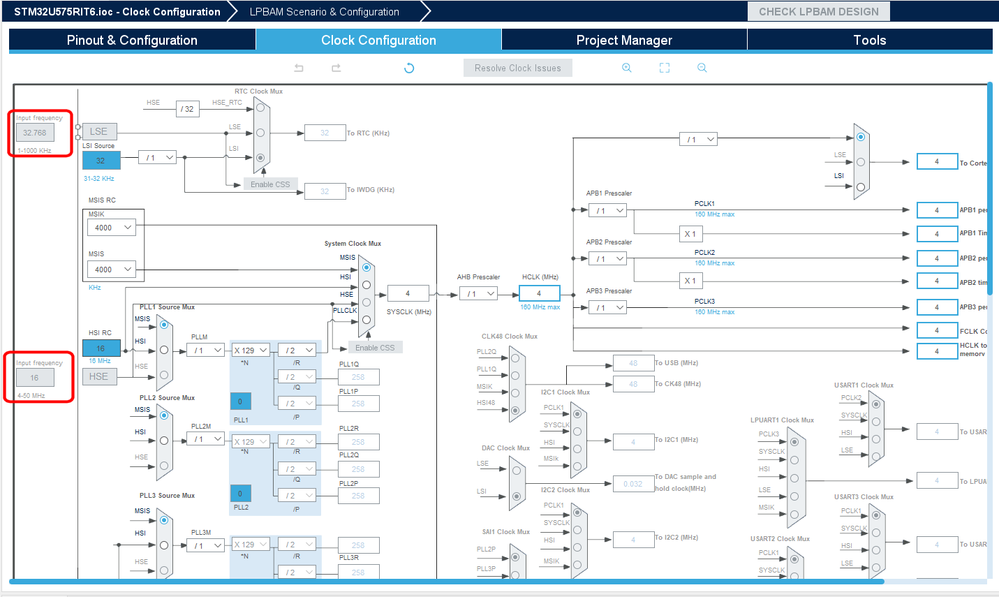
Task: Open Cortex clock /1 divider dropdown
Action: click(x=698, y=139)
